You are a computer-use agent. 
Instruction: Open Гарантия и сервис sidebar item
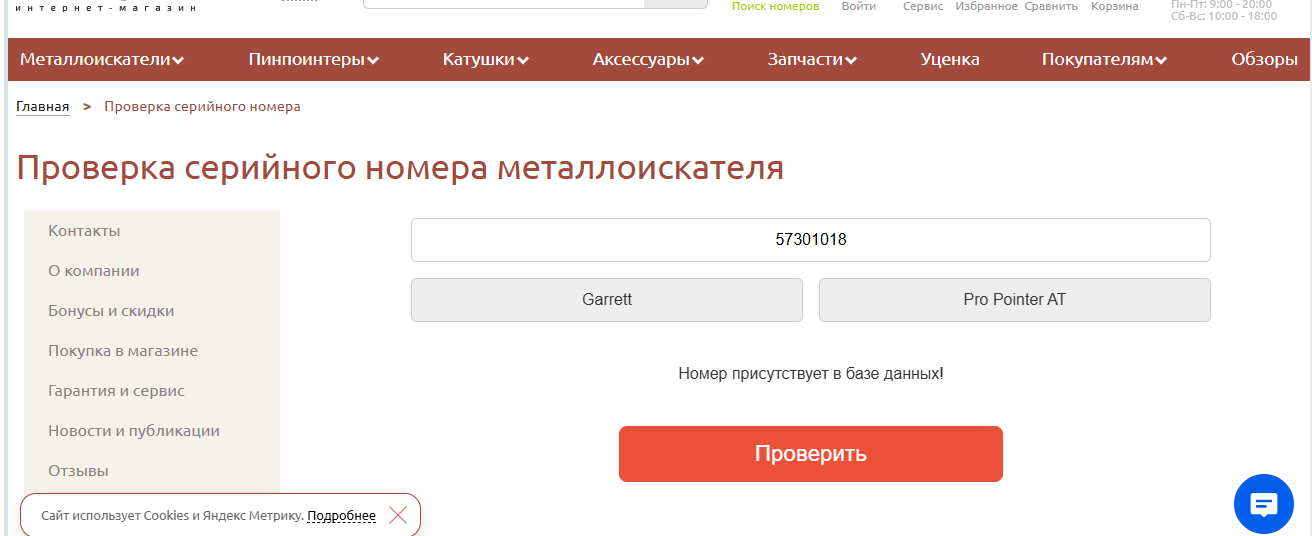pyautogui.click(x=116, y=391)
